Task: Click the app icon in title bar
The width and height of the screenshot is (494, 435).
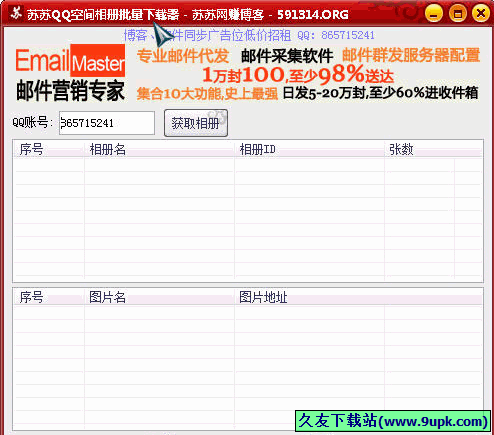Action: [x=15, y=13]
